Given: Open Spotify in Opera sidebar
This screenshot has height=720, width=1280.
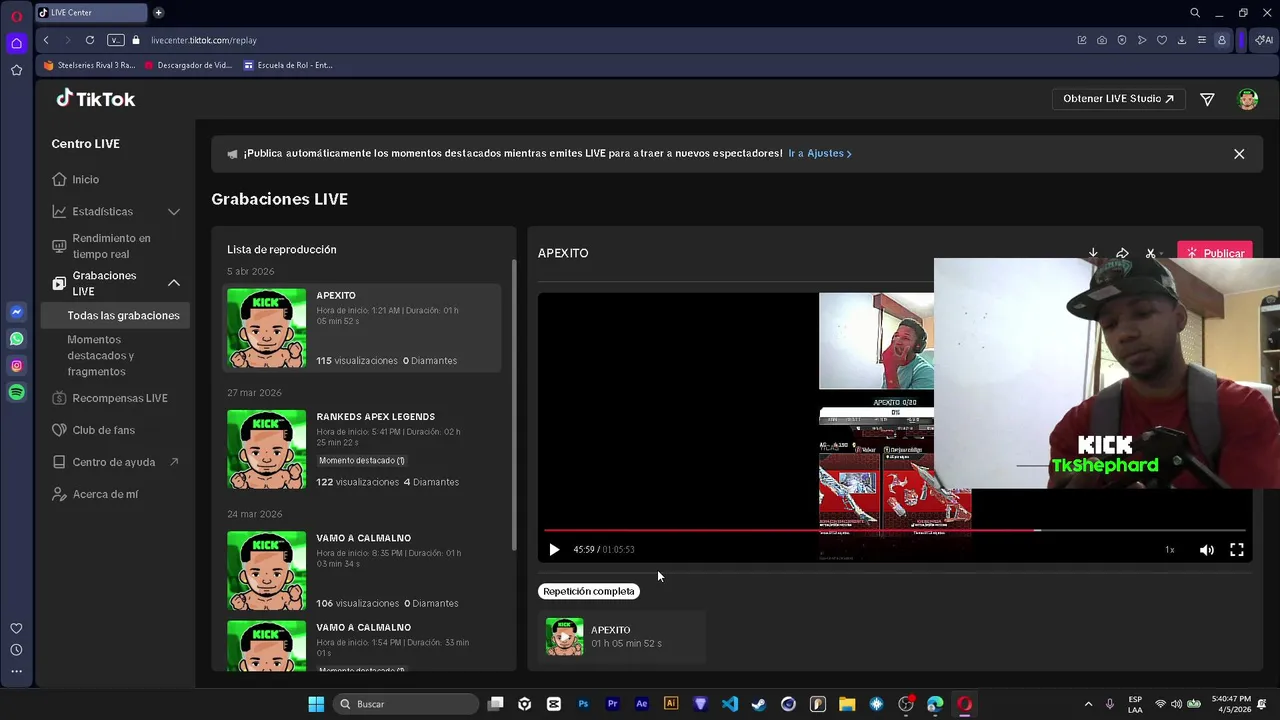Looking at the screenshot, I should click(16, 393).
